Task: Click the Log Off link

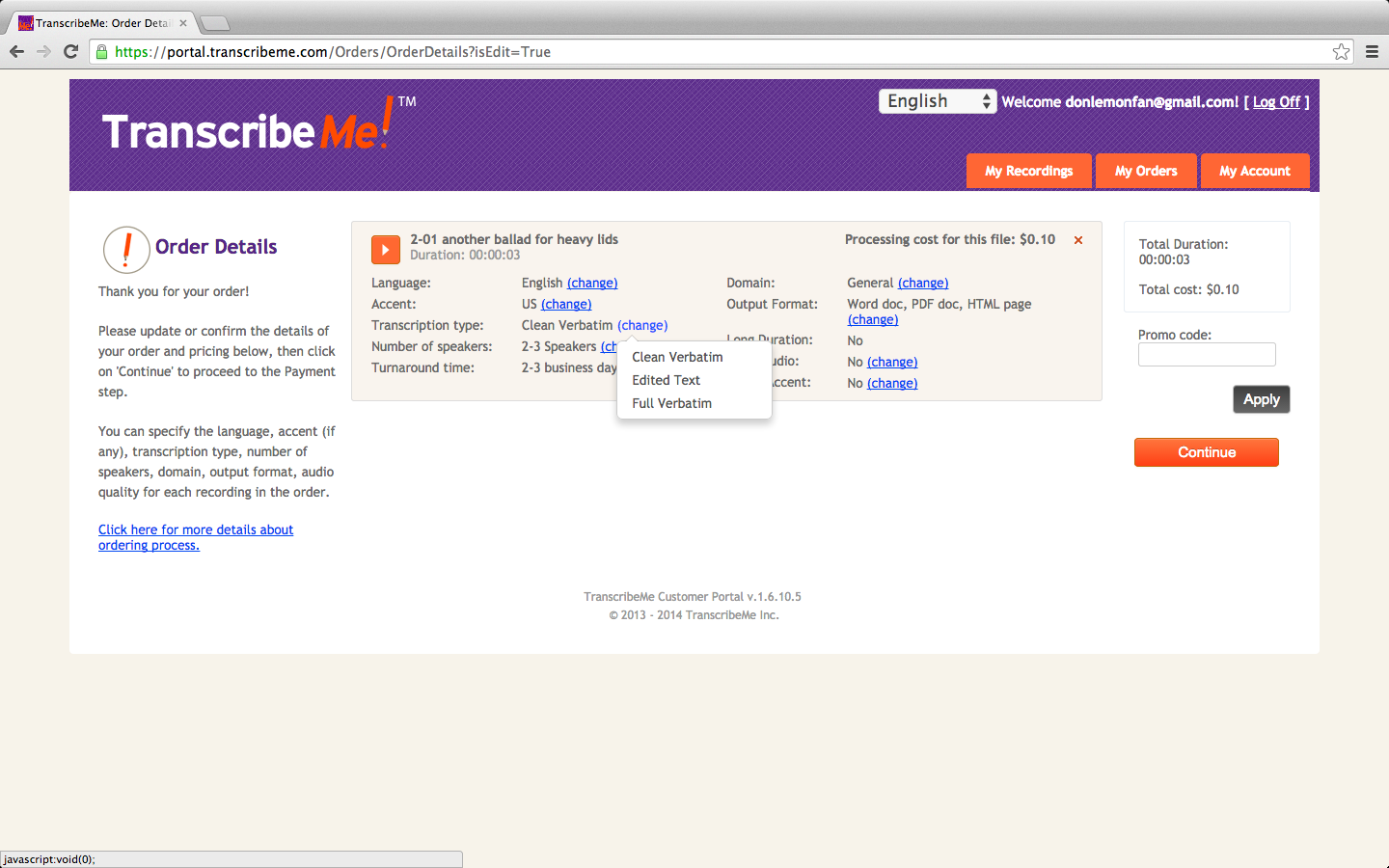Action: point(1276,102)
